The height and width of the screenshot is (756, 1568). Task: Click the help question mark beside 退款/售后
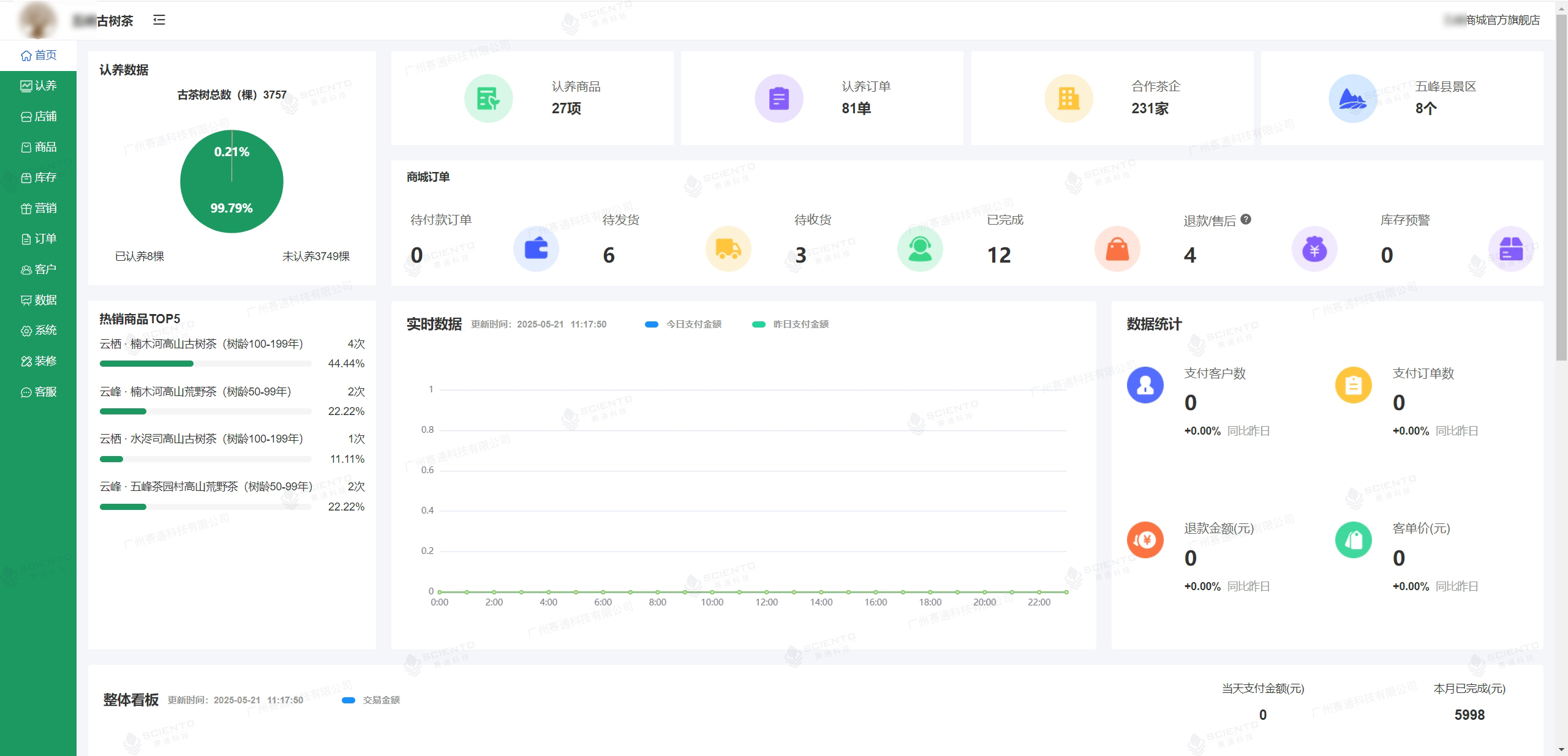tap(1246, 219)
